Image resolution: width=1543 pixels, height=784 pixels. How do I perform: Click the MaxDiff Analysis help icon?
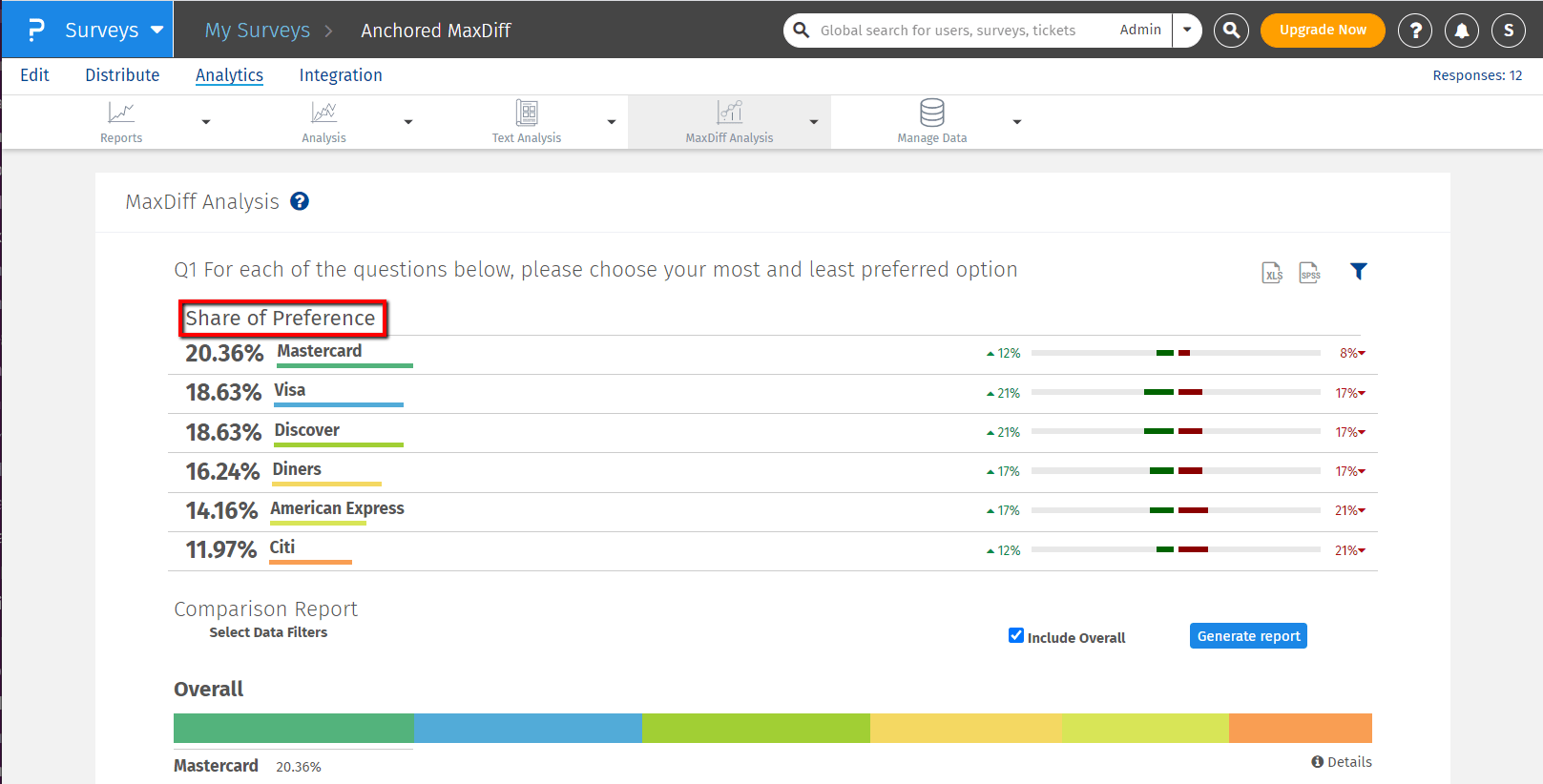point(300,201)
